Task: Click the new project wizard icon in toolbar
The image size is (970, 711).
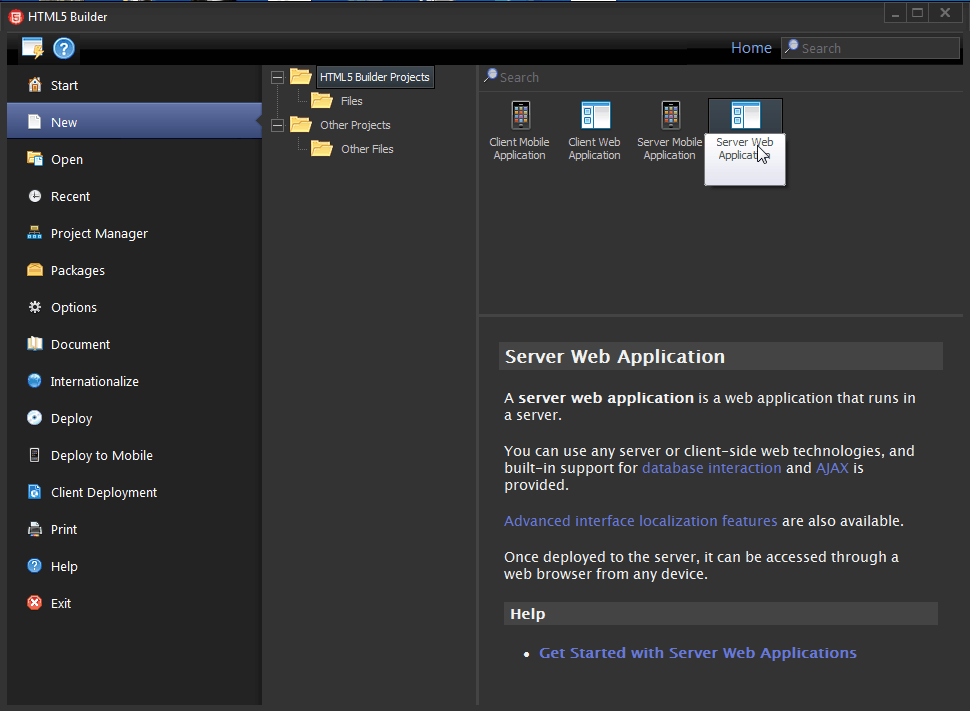Action: (x=33, y=48)
